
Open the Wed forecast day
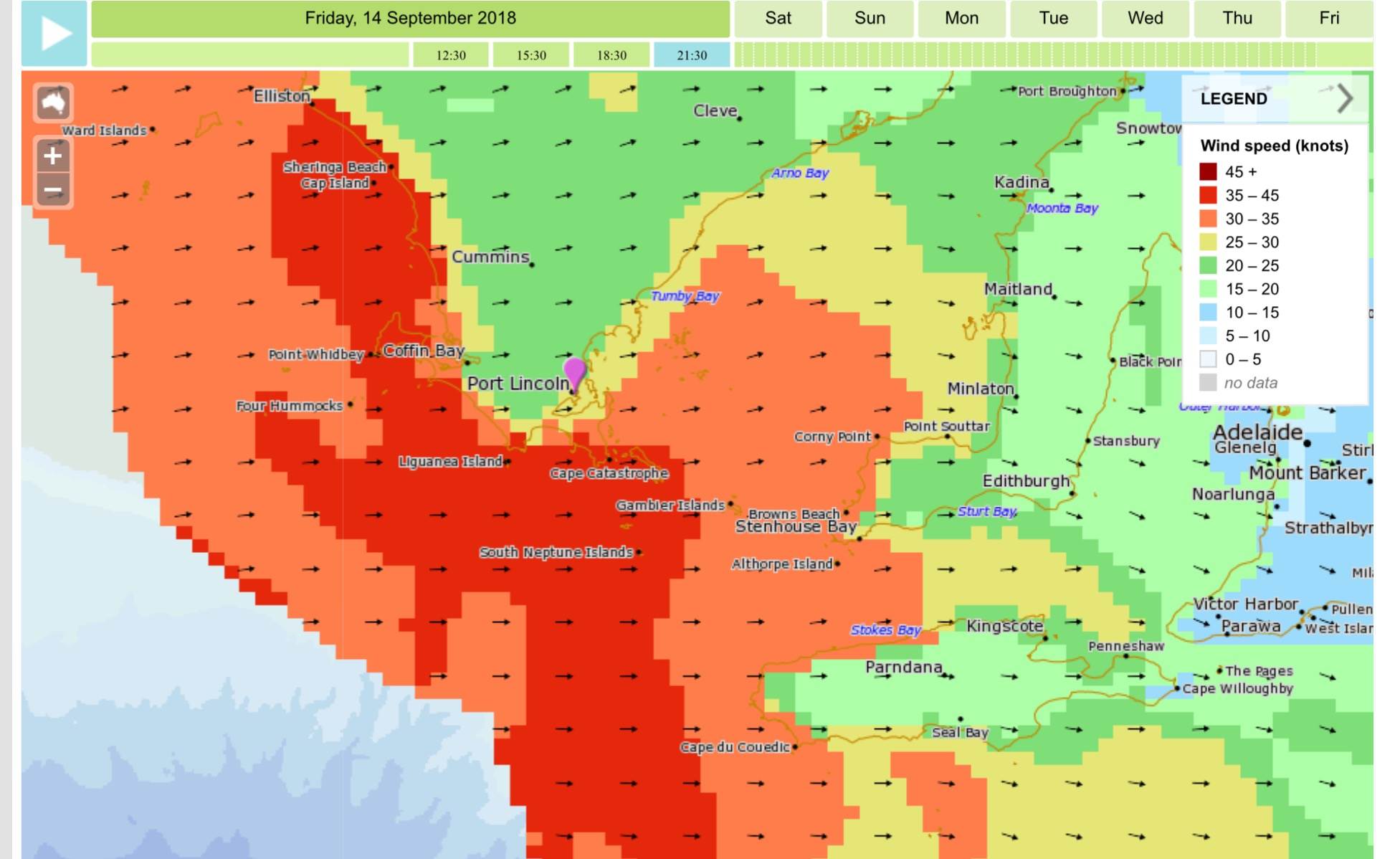1145,19
